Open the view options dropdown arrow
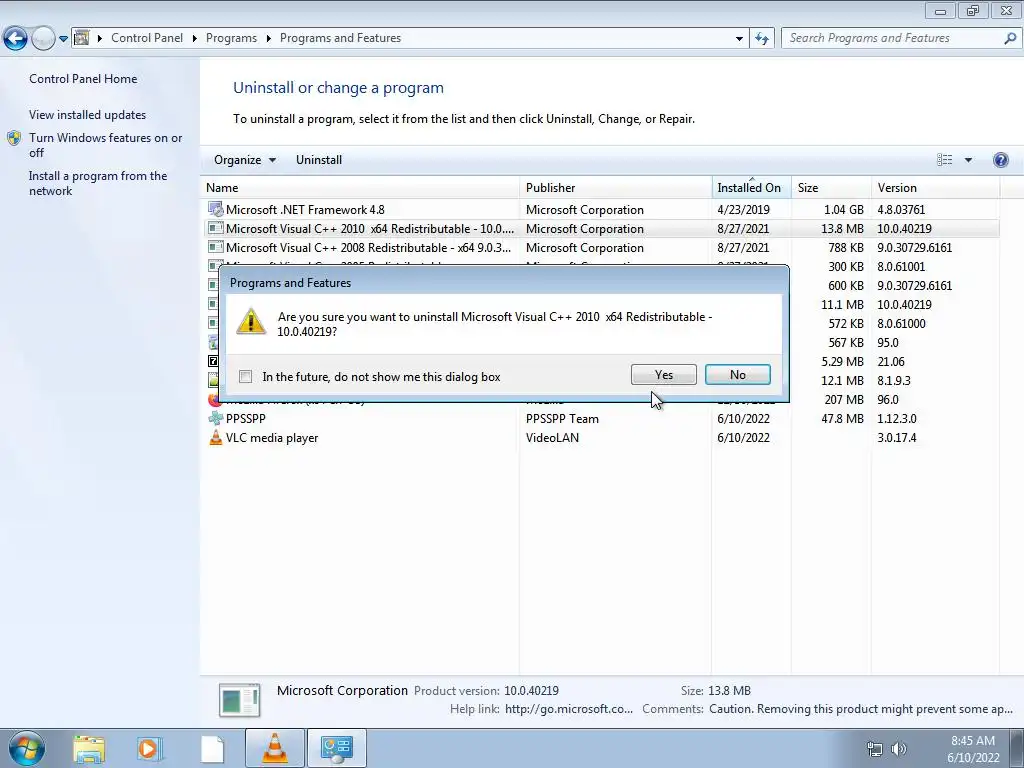Viewport: 1024px width, 768px height. (968, 160)
